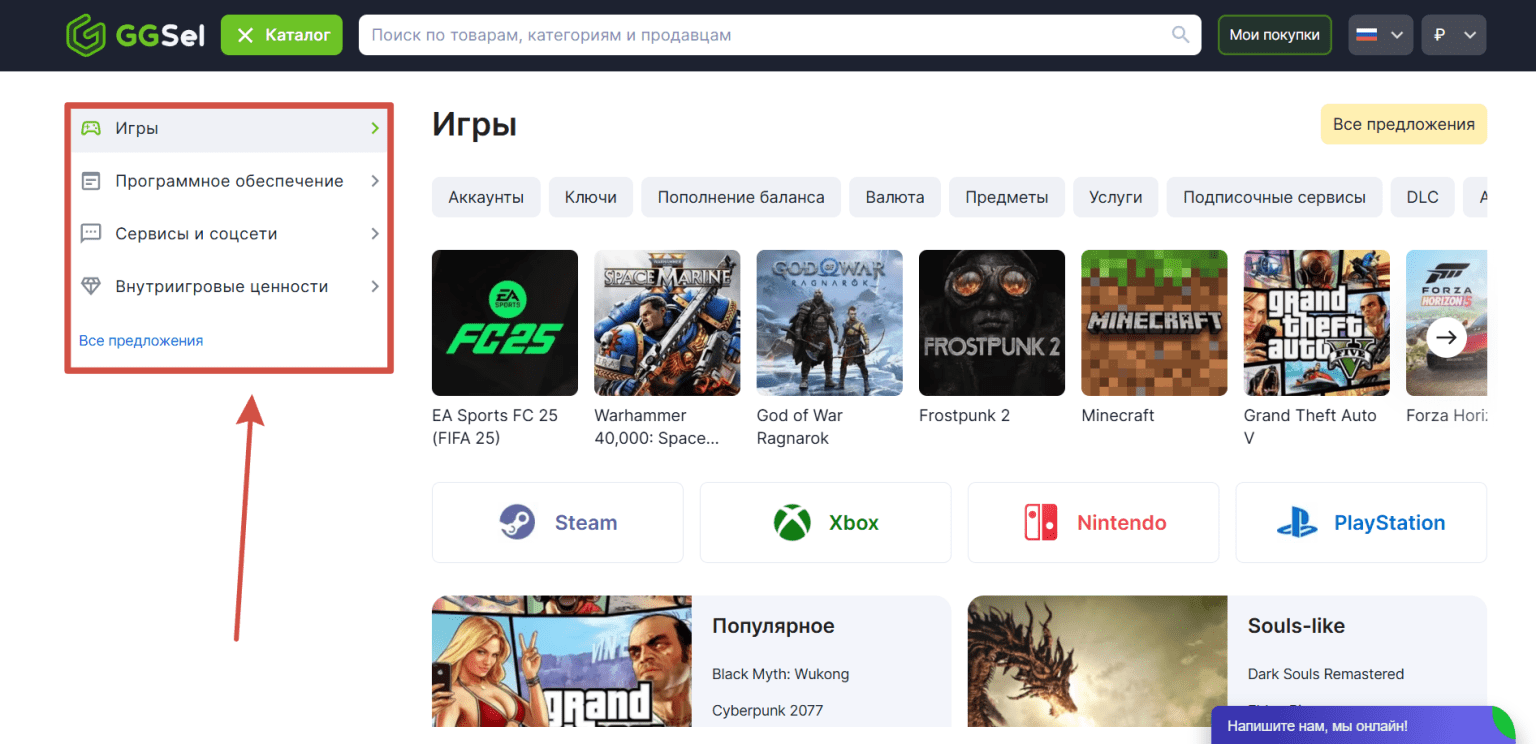Open Мои покупки button

point(1274,35)
